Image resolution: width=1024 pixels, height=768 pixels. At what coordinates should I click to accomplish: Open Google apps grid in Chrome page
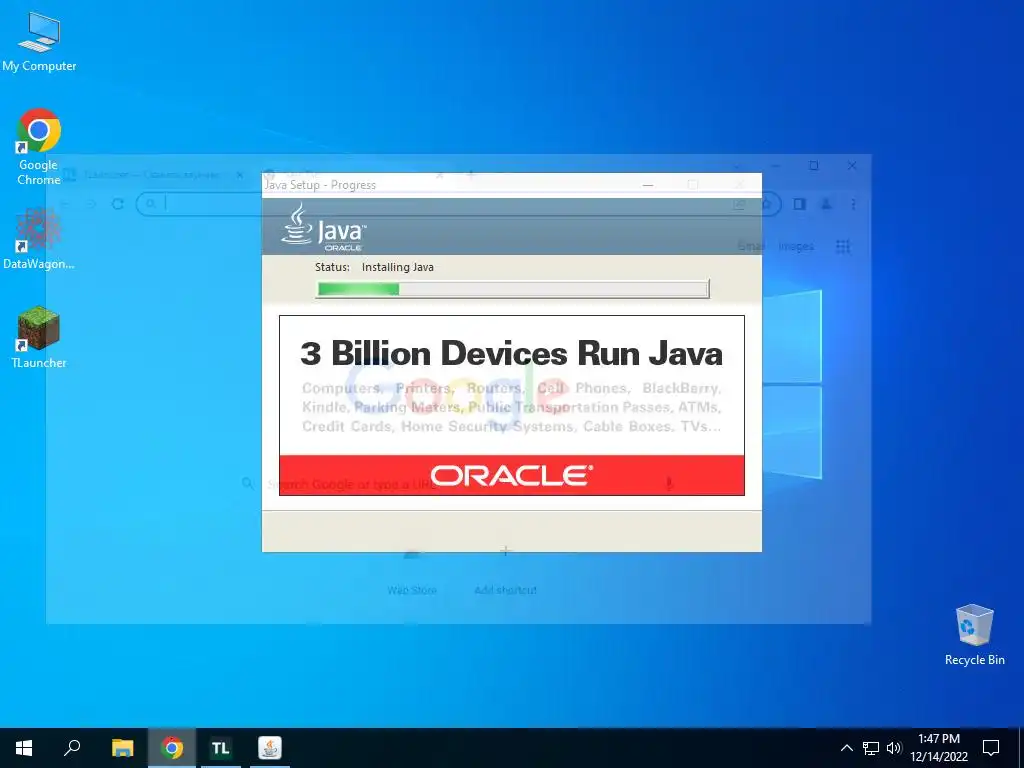pos(843,246)
